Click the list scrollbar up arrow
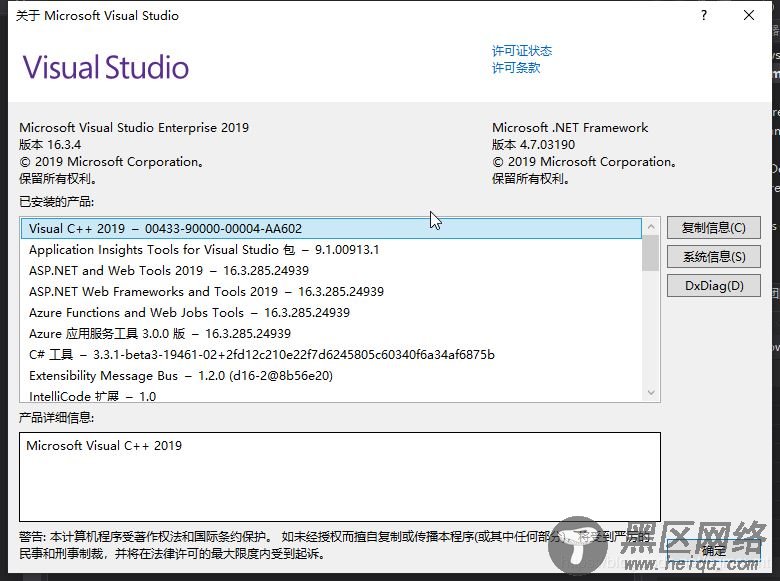The image size is (780, 581). (651, 227)
